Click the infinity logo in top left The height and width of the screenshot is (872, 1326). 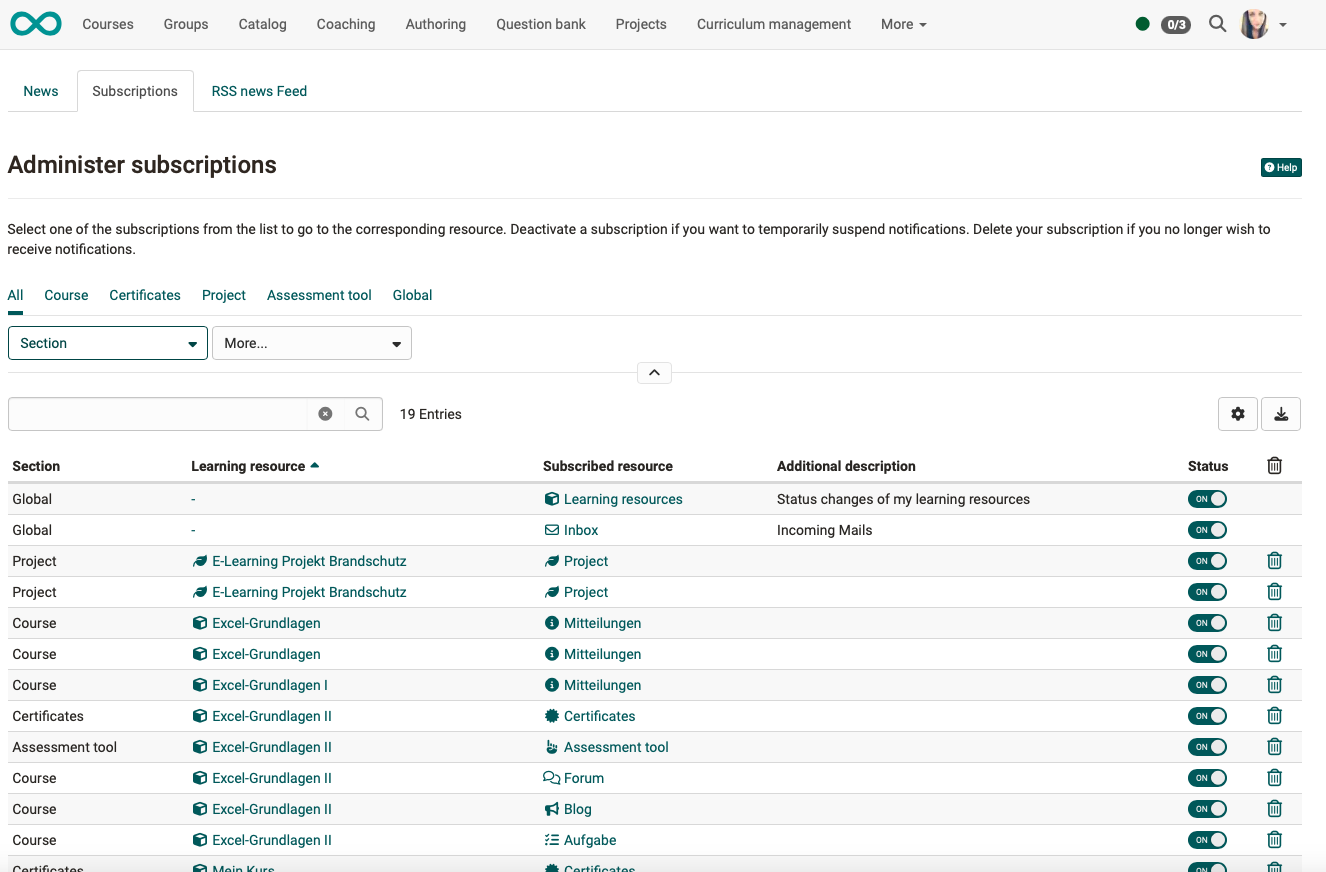point(35,23)
